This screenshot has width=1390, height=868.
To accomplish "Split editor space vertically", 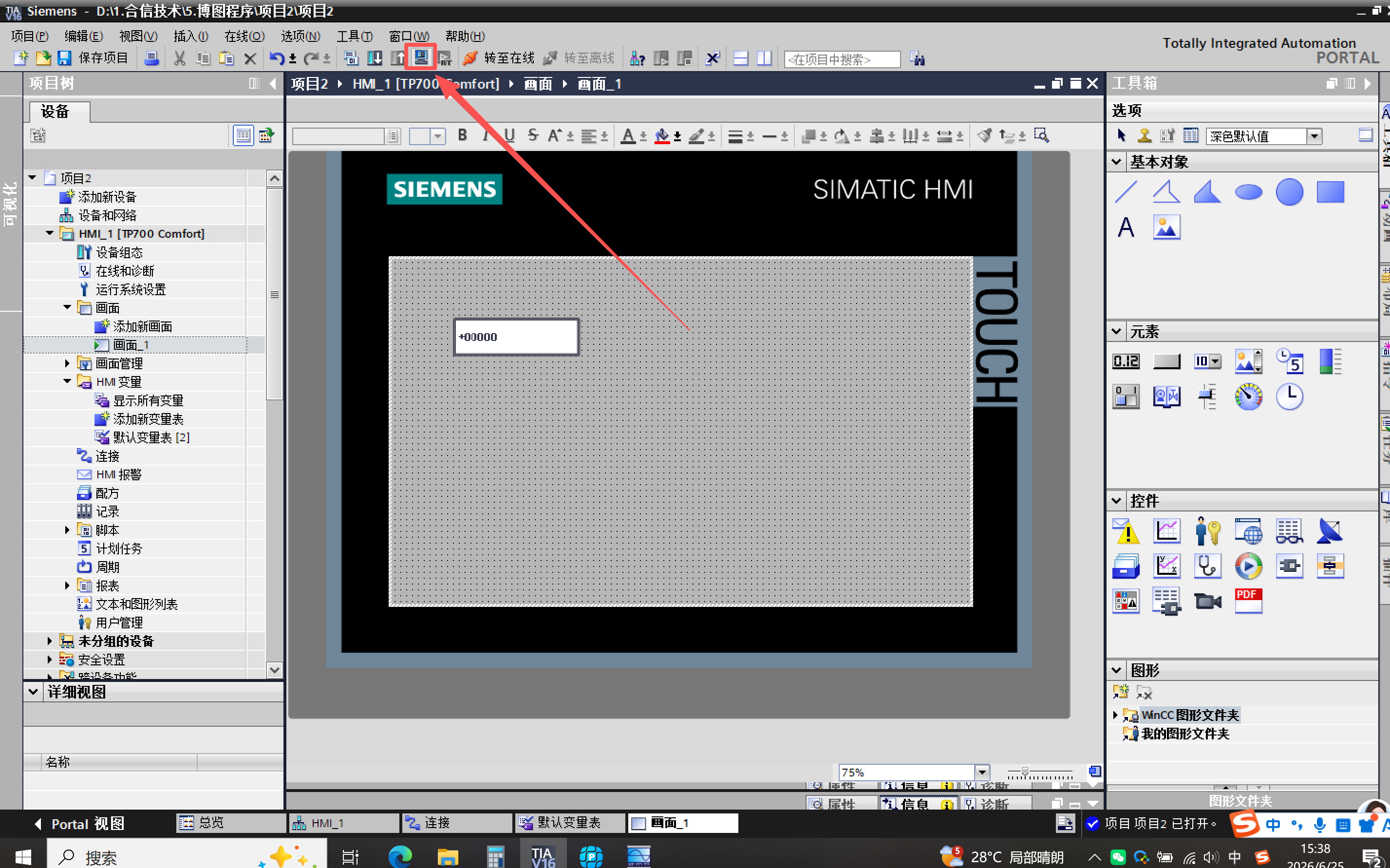I will (764, 58).
